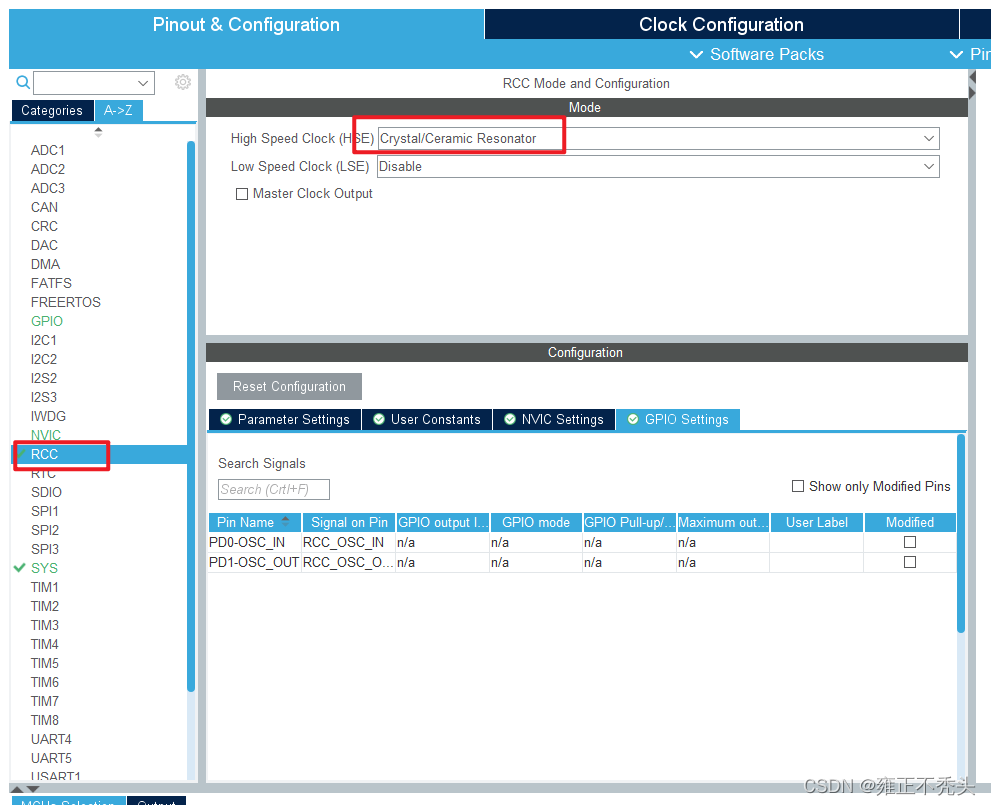Screen dimensions: 991x805
Task: Click the Pin Name sort arrow icon
Action: pos(286,521)
